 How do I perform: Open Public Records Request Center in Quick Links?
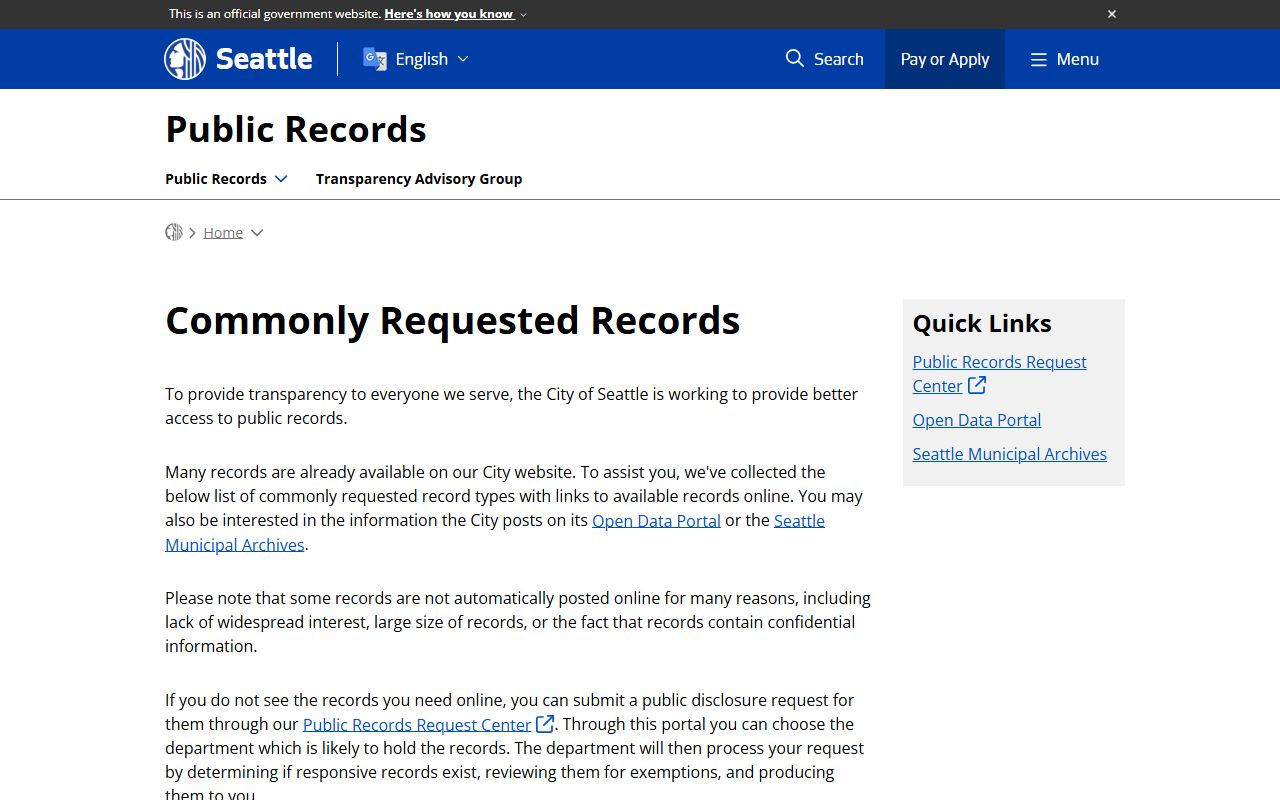(999, 374)
